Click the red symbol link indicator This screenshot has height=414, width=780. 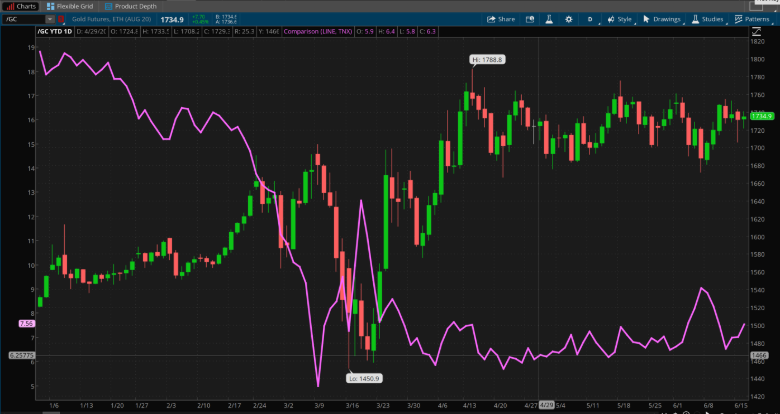pos(61,19)
